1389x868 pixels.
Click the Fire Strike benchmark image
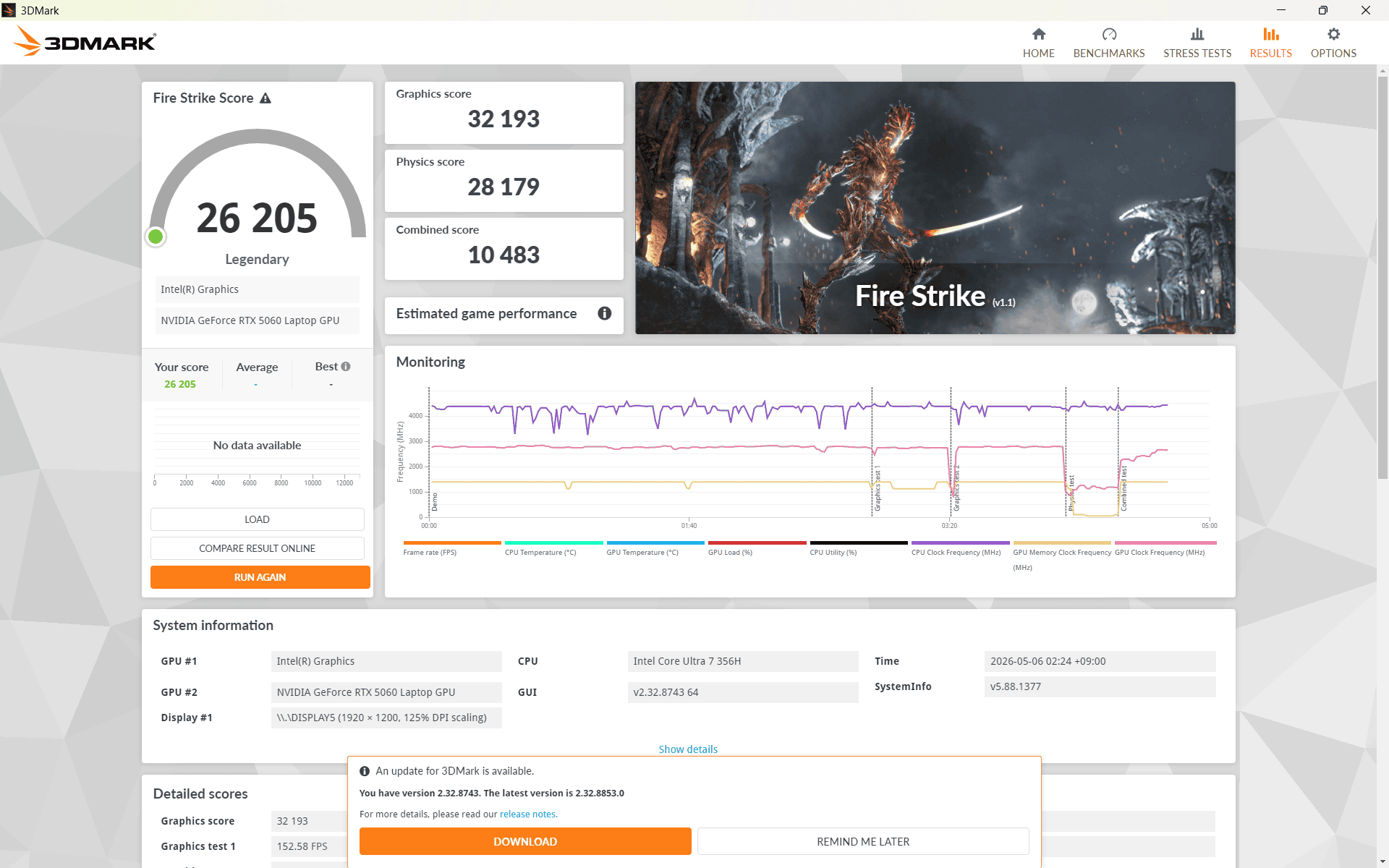click(935, 208)
